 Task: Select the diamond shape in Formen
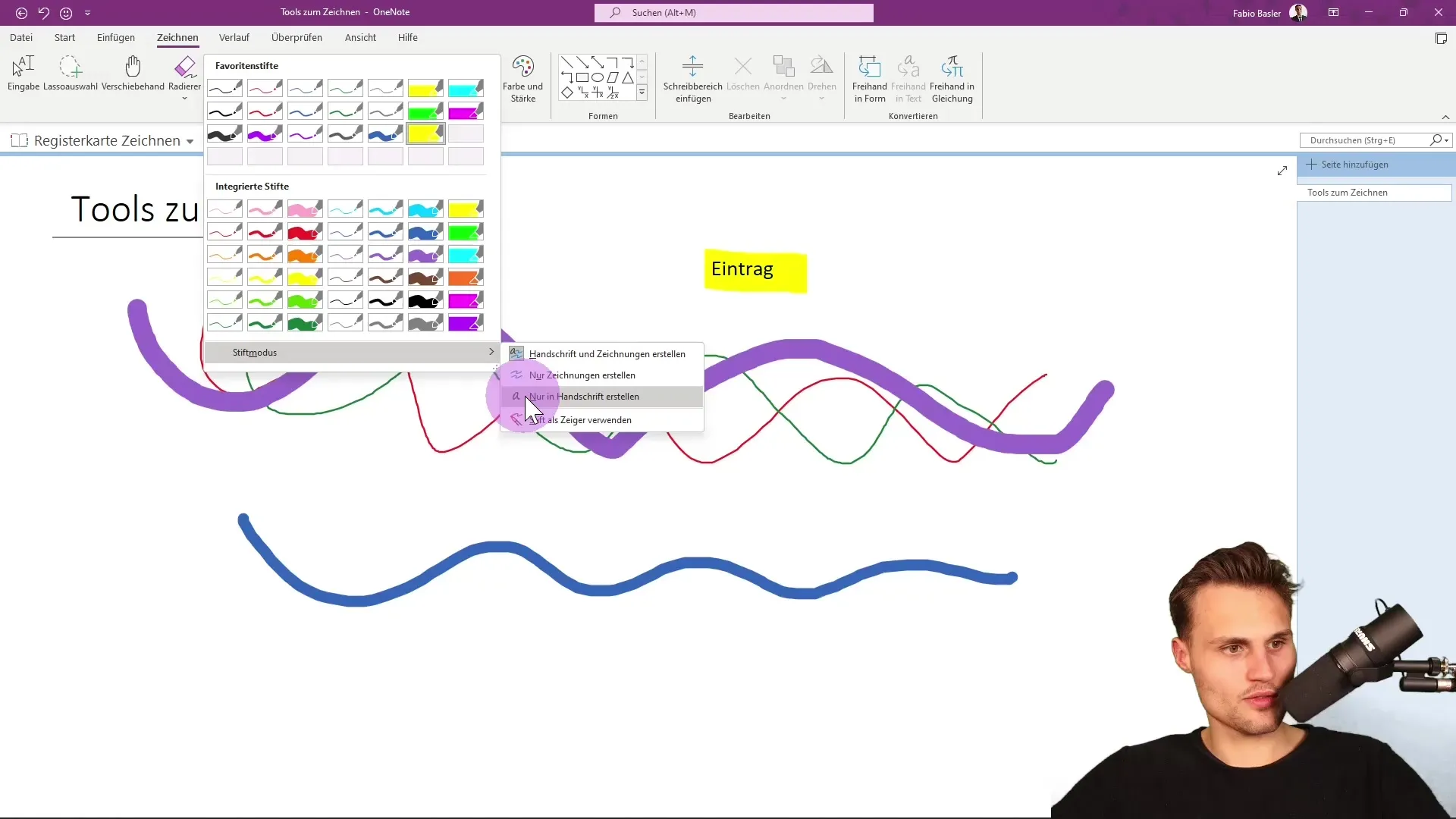click(x=566, y=93)
